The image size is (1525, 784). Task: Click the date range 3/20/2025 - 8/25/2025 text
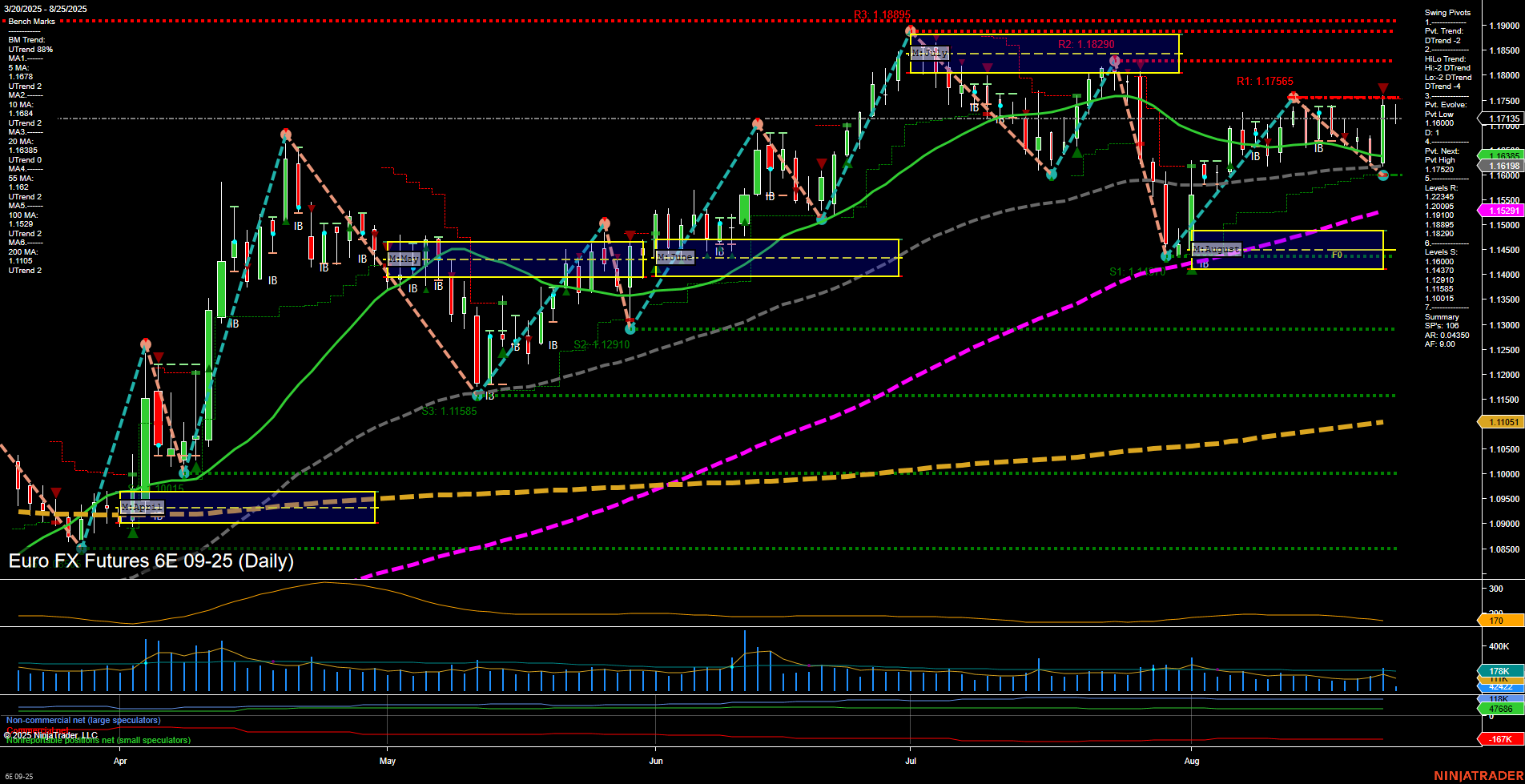pyautogui.click(x=46, y=9)
